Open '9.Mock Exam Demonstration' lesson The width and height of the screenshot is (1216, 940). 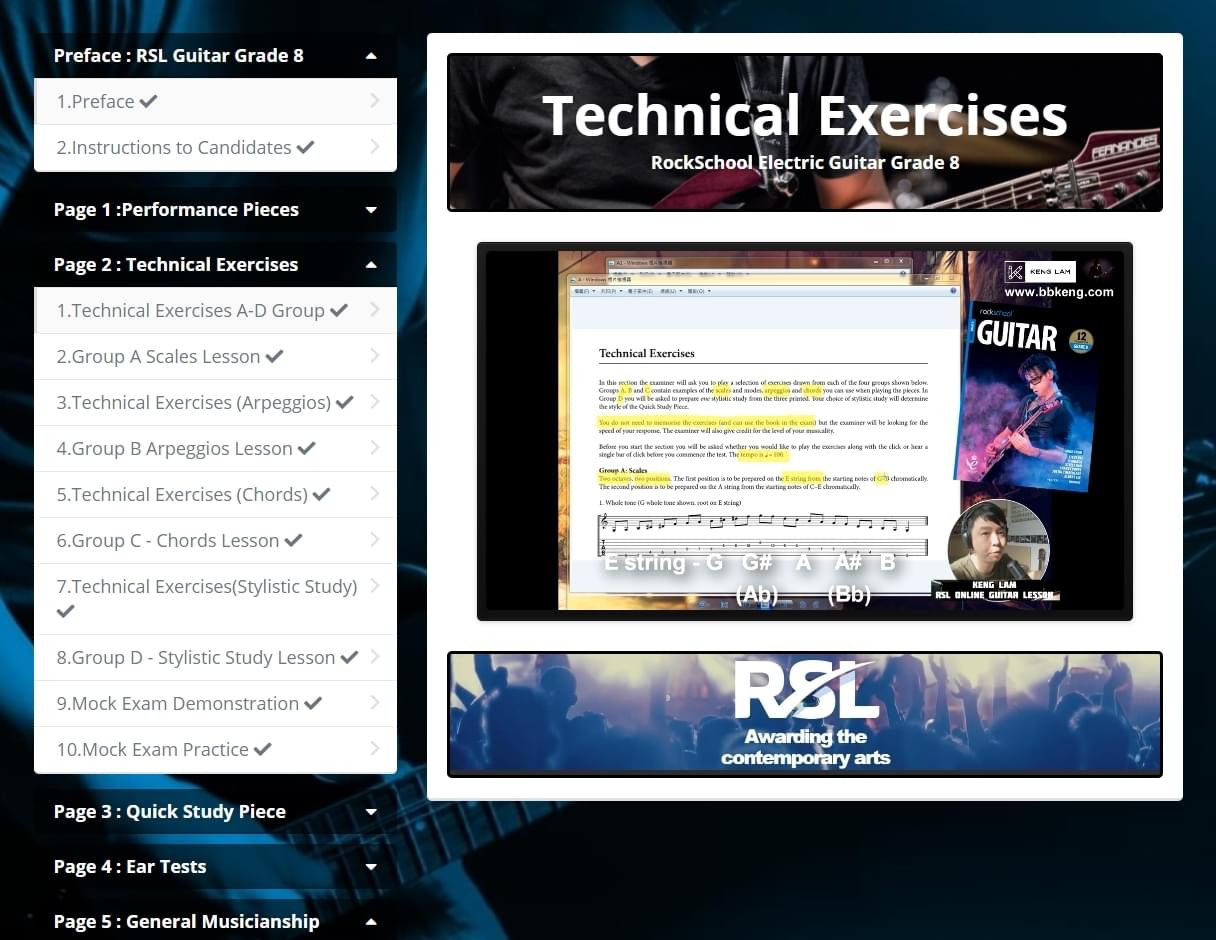click(x=215, y=704)
